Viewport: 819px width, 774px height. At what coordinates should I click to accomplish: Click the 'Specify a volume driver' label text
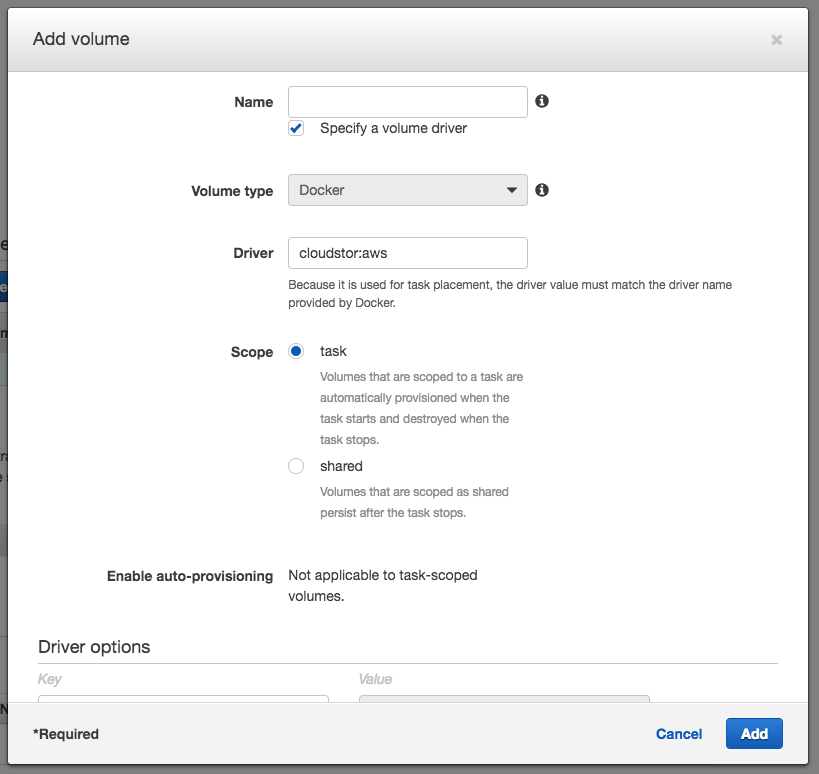point(393,128)
